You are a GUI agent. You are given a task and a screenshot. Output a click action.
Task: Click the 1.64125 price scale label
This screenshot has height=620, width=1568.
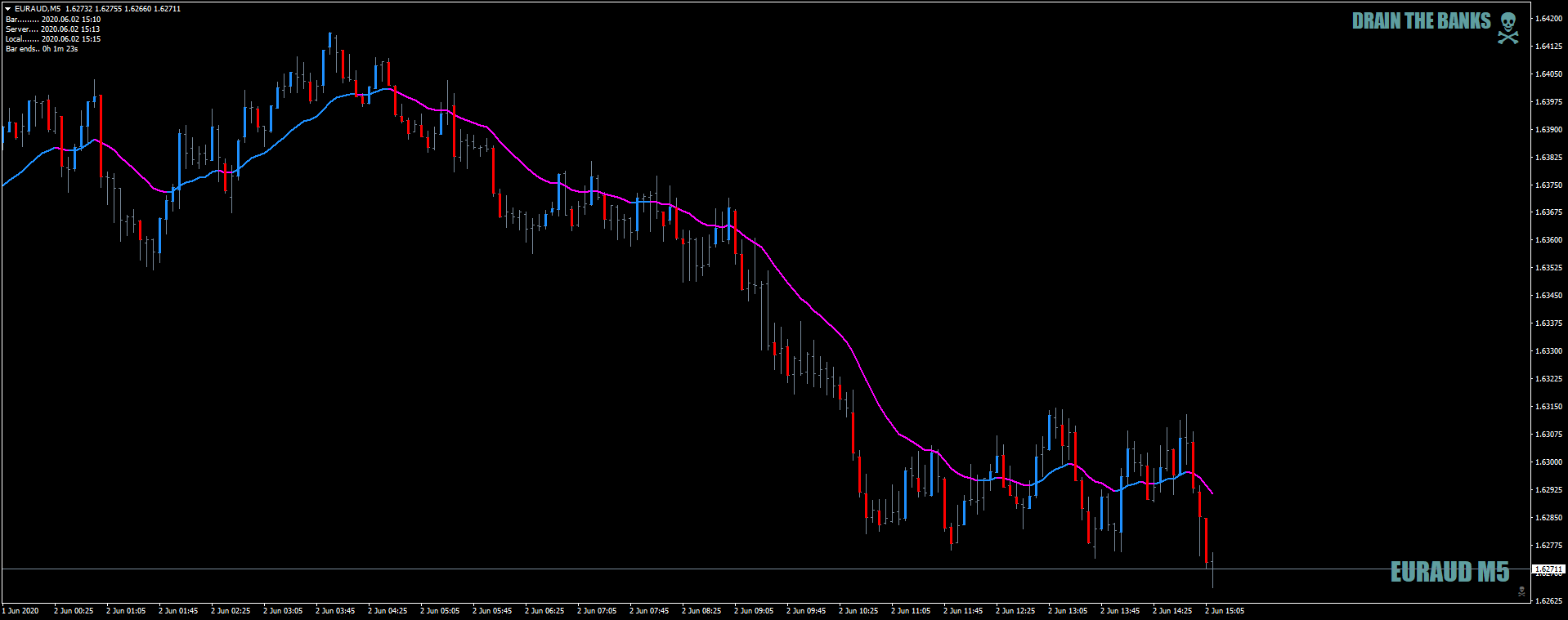[1548, 46]
